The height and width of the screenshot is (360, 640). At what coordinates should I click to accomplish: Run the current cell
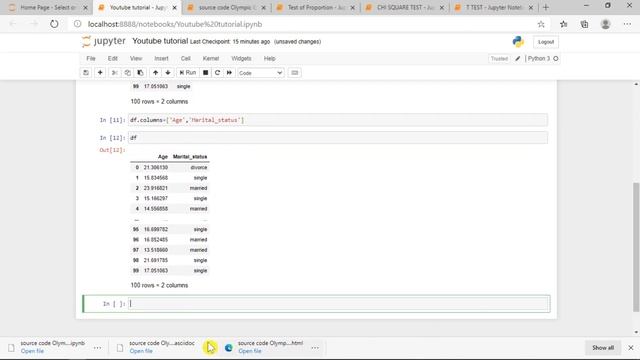coord(188,73)
